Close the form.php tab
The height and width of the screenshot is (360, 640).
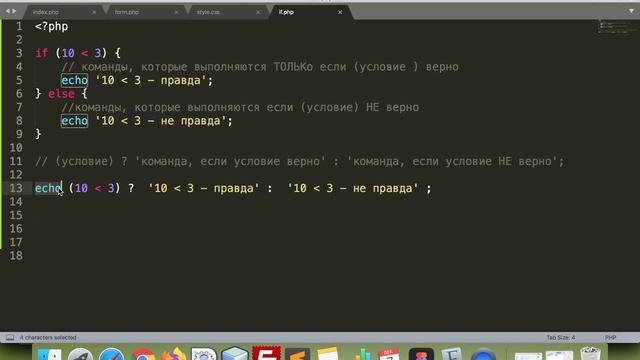pyautogui.click(x=176, y=12)
